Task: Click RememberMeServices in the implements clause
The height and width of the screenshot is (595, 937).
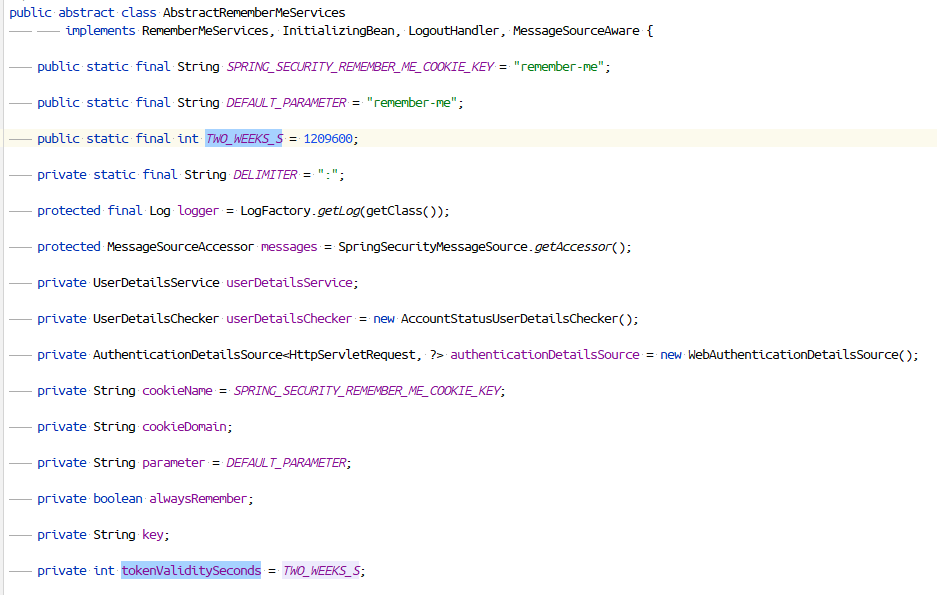Action: (x=205, y=30)
